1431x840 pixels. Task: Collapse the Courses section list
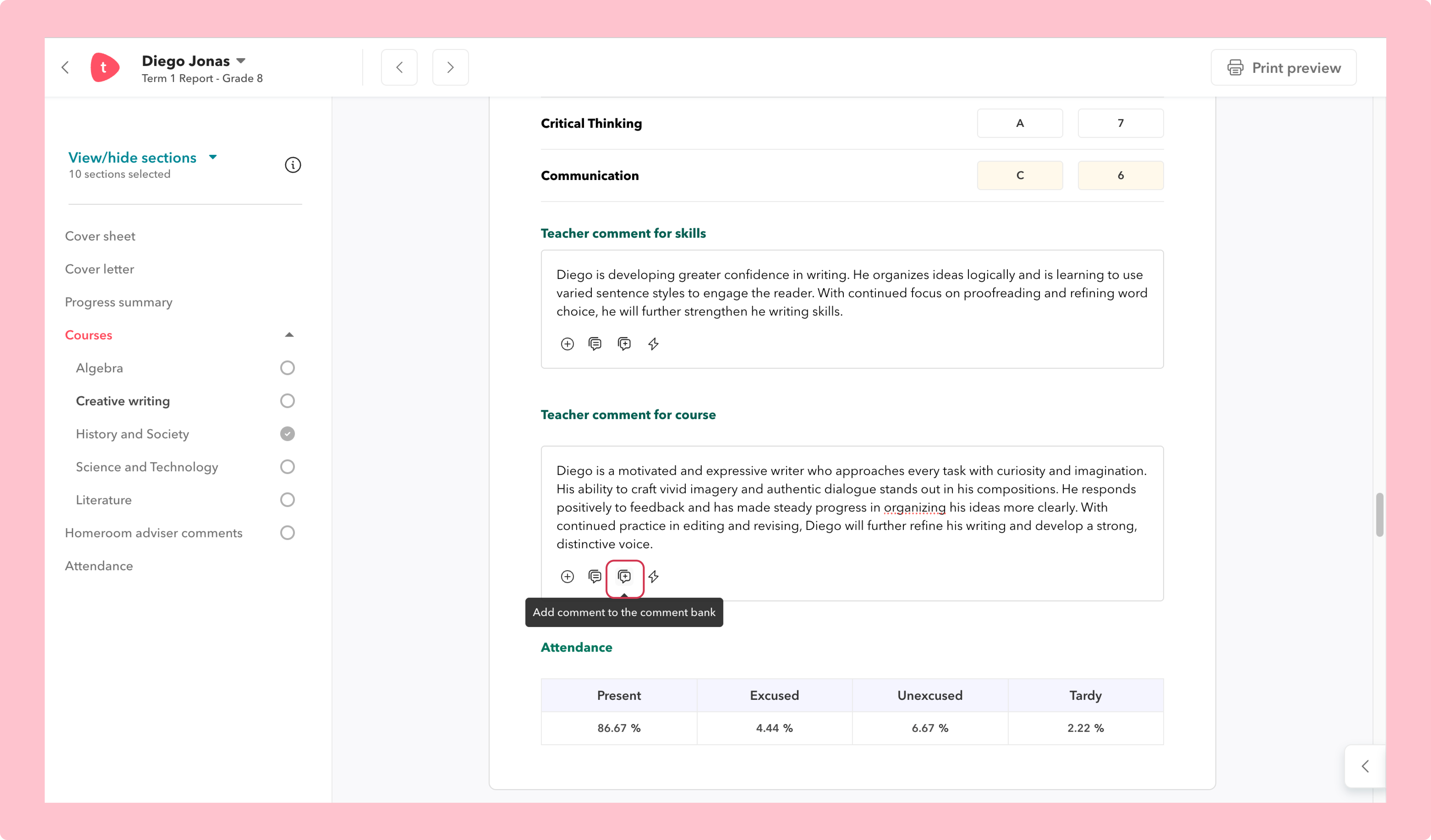289,335
